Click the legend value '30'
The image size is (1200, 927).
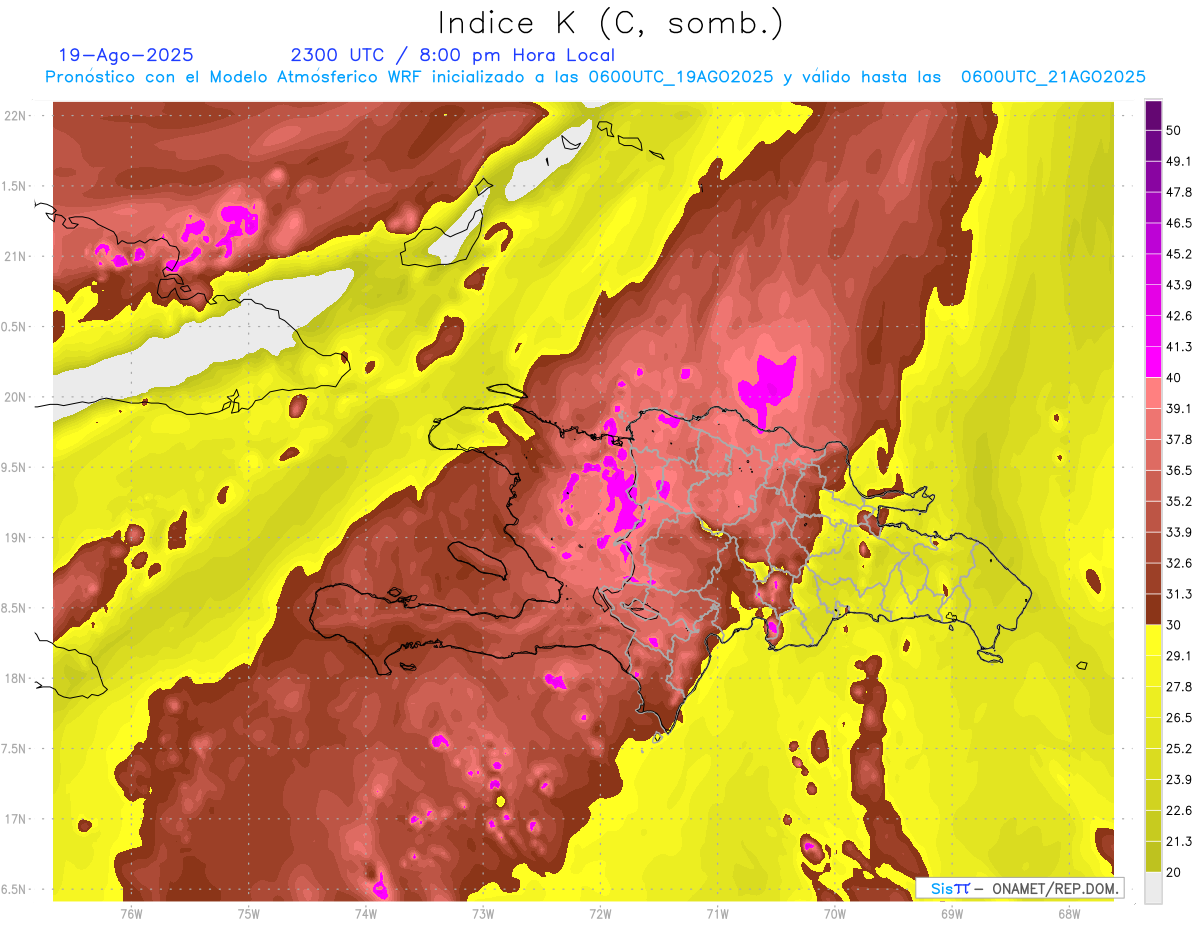(x=1175, y=625)
